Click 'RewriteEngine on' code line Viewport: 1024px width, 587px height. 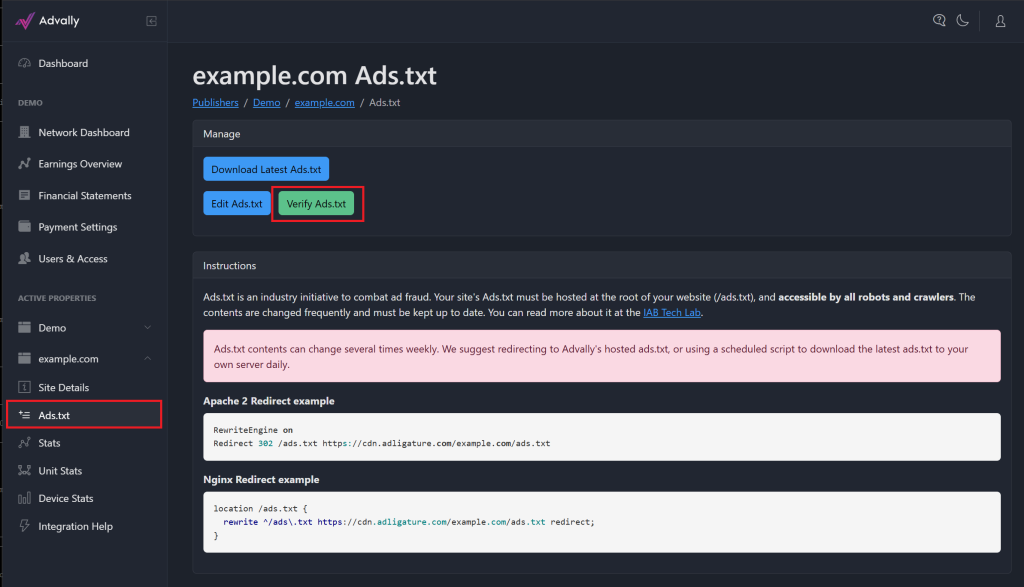pos(253,430)
